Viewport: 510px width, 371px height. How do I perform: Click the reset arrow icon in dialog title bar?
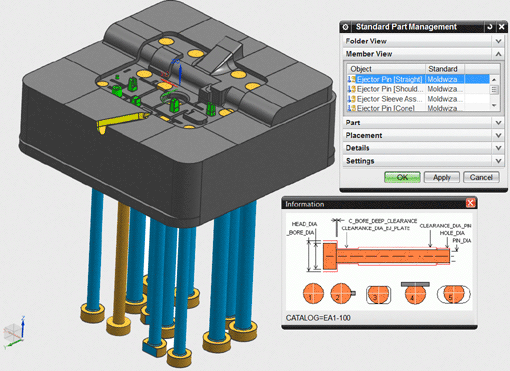[x=489, y=27]
